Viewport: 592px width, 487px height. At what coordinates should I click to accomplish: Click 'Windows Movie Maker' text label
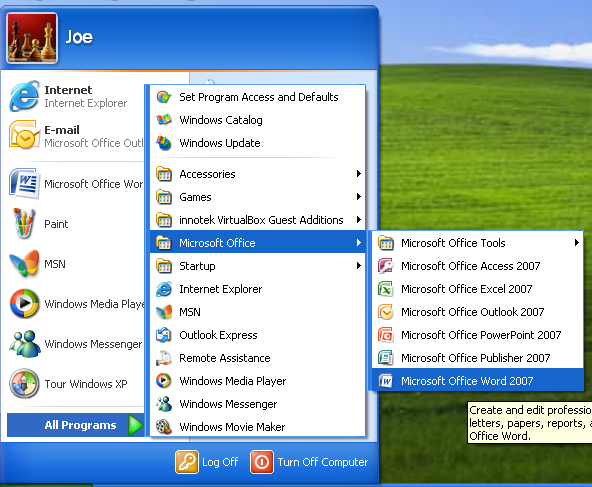pos(232,427)
